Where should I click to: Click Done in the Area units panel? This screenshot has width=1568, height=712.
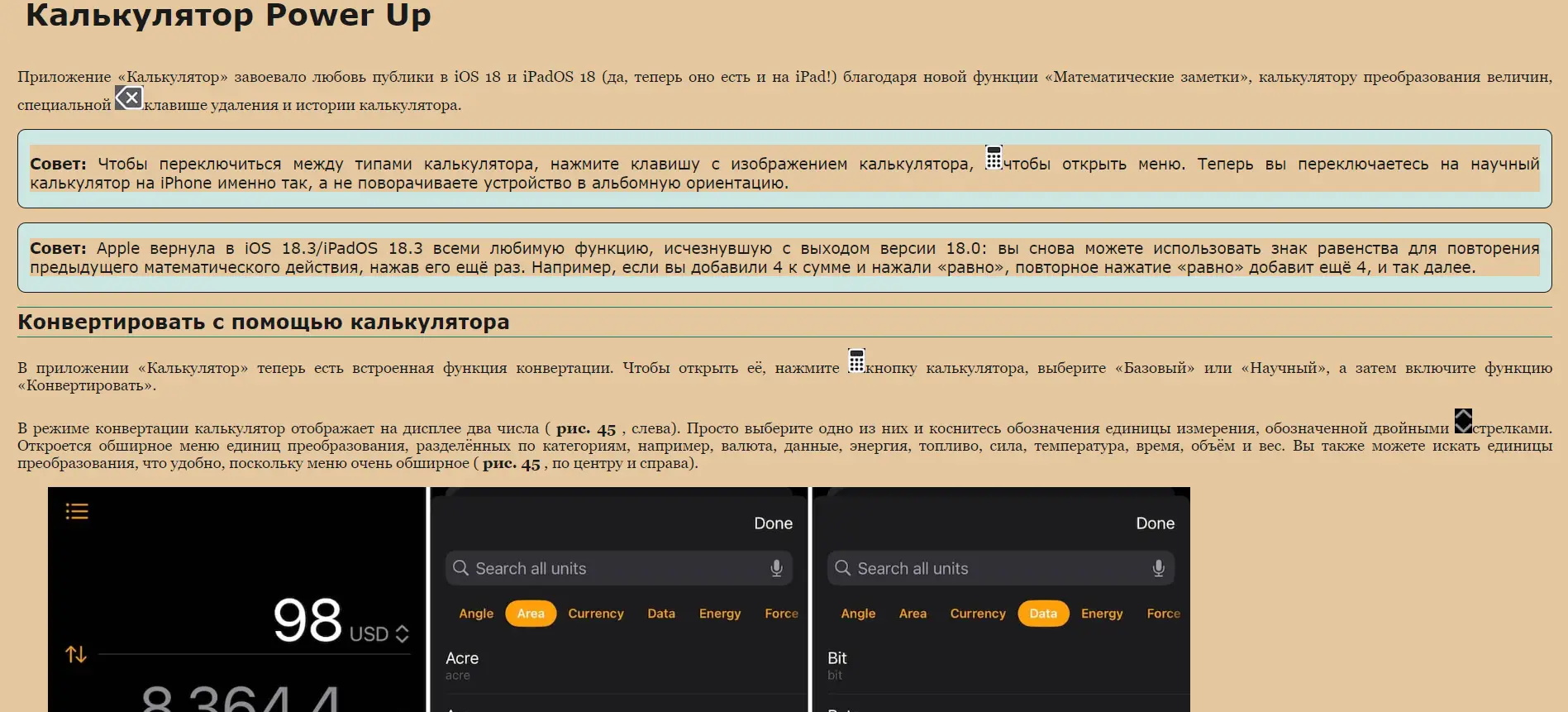point(773,523)
